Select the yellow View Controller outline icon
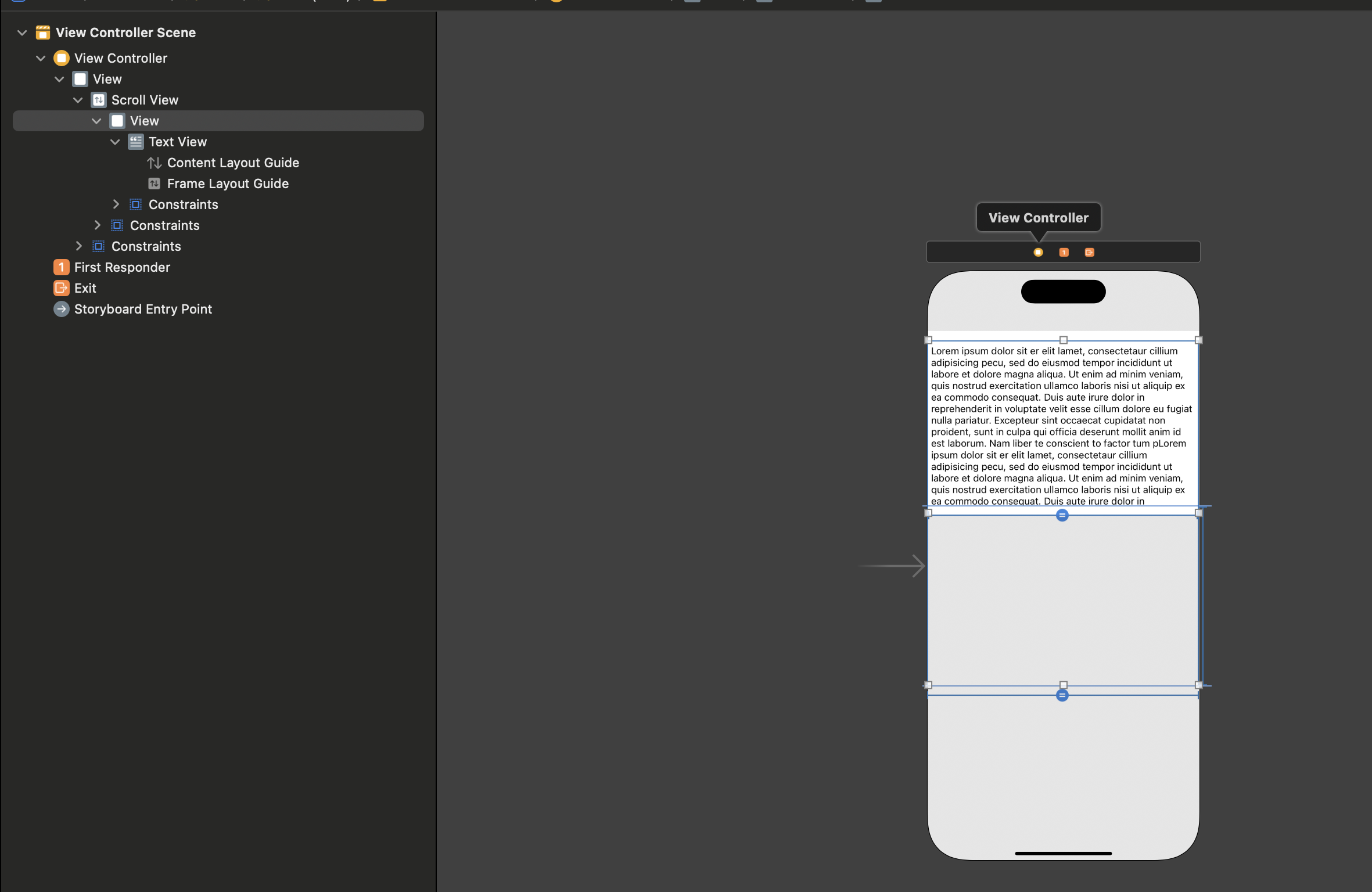The width and height of the screenshot is (1372, 892). click(61, 58)
